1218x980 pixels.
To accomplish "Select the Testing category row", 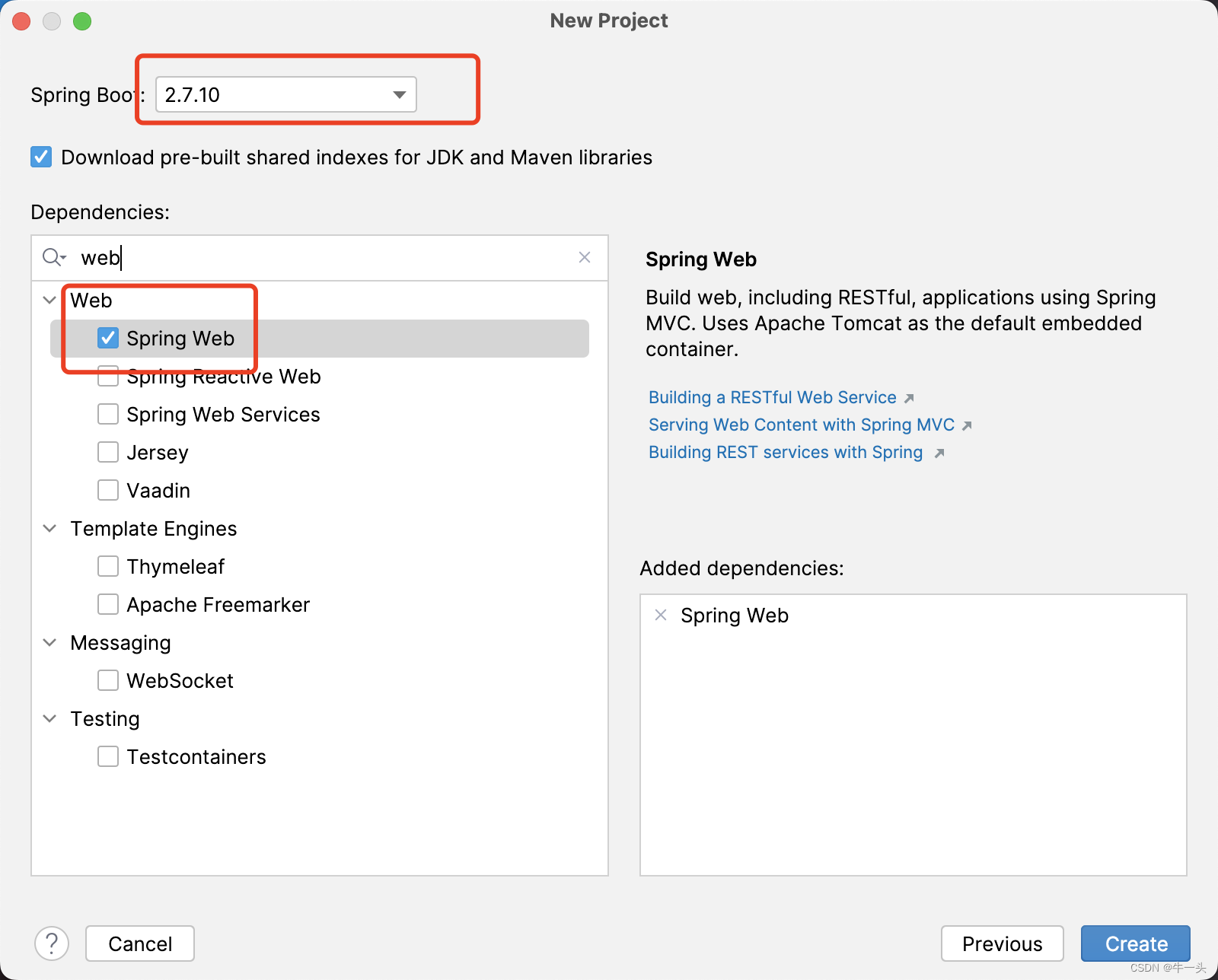I will point(105,718).
